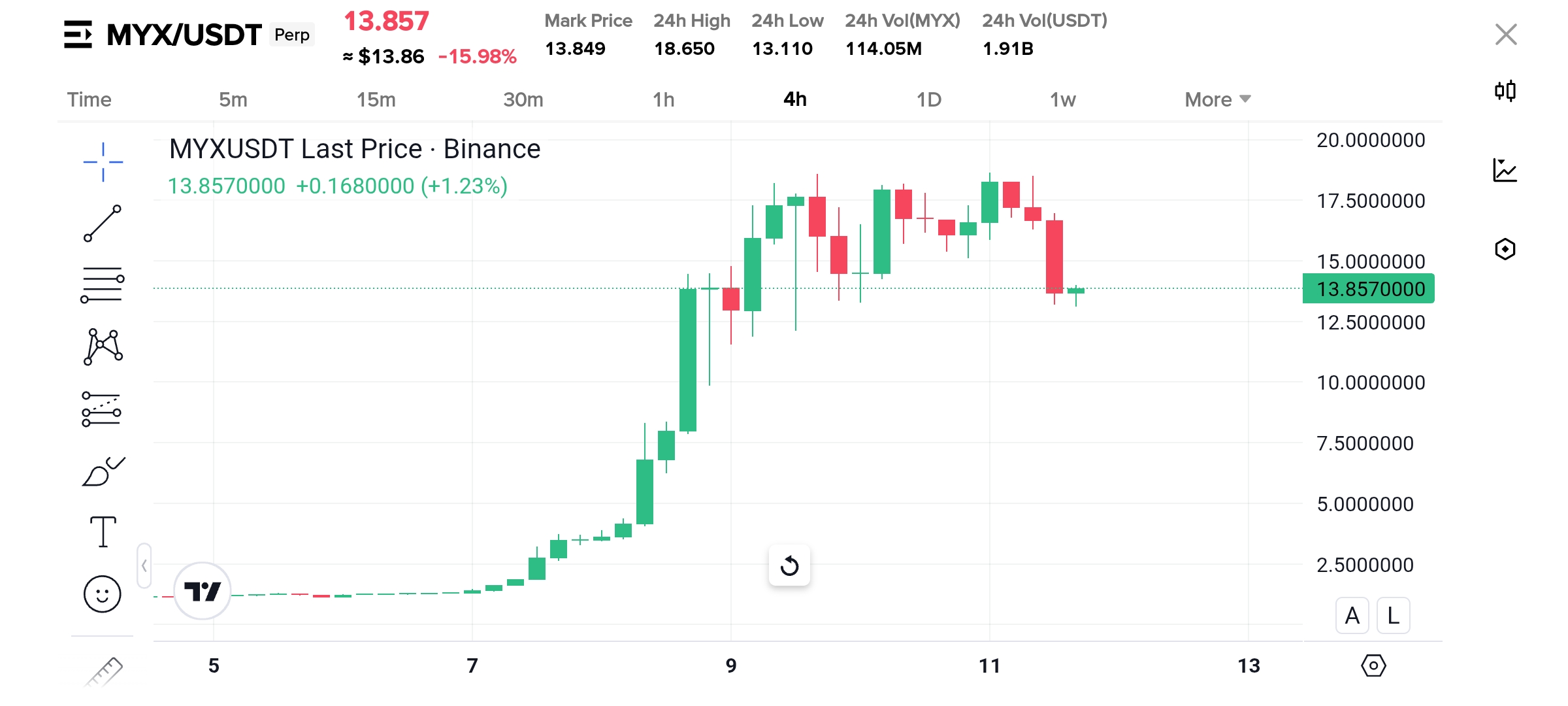Select the XABCD pattern tool
The width and height of the screenshot is (1568, 706).
click(103, 346)
